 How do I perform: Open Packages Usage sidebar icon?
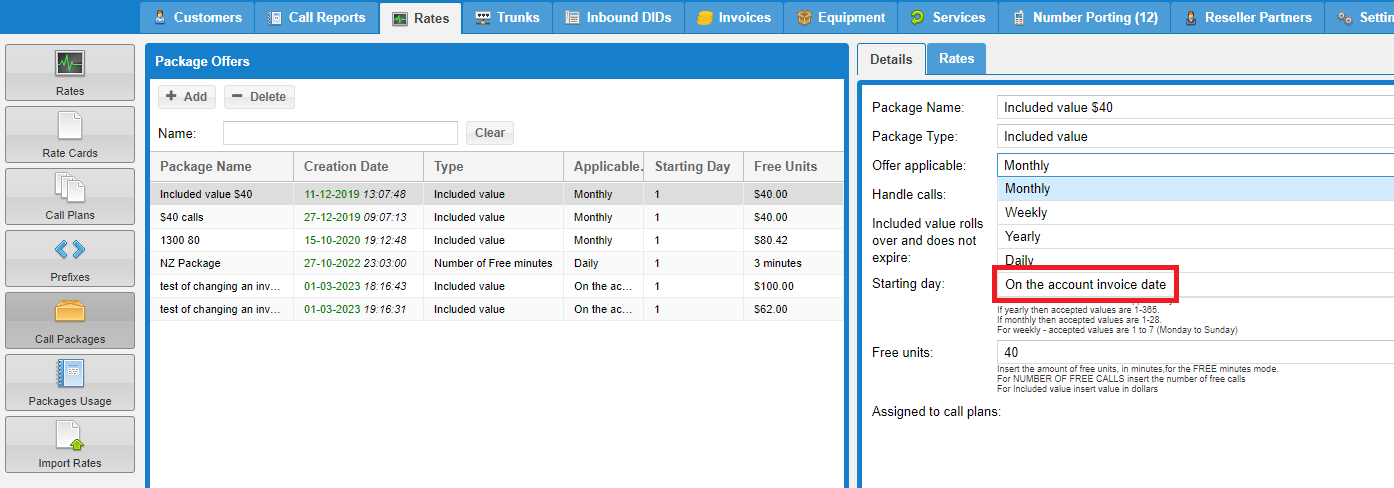(70, 382)
